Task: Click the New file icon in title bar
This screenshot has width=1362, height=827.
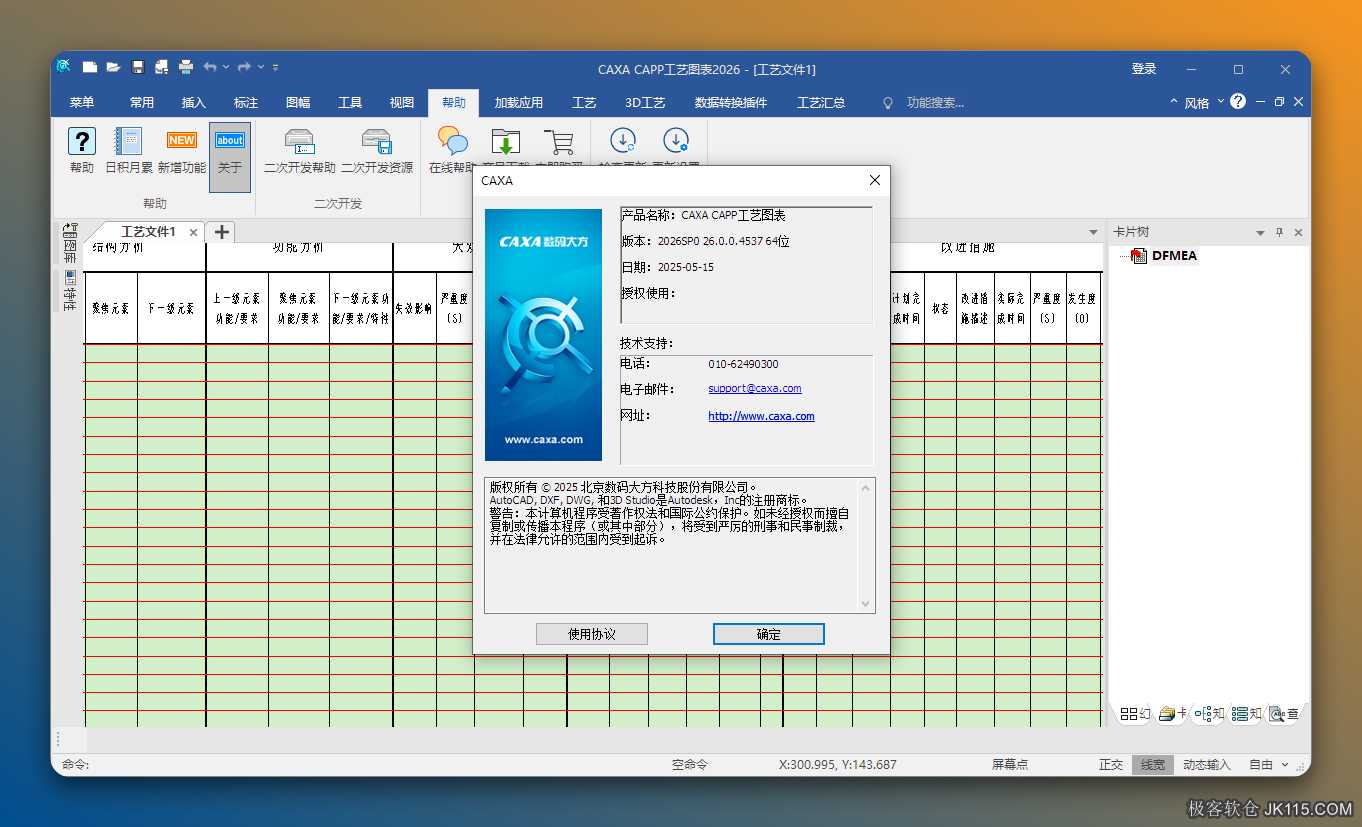Action: click(90, 68)
